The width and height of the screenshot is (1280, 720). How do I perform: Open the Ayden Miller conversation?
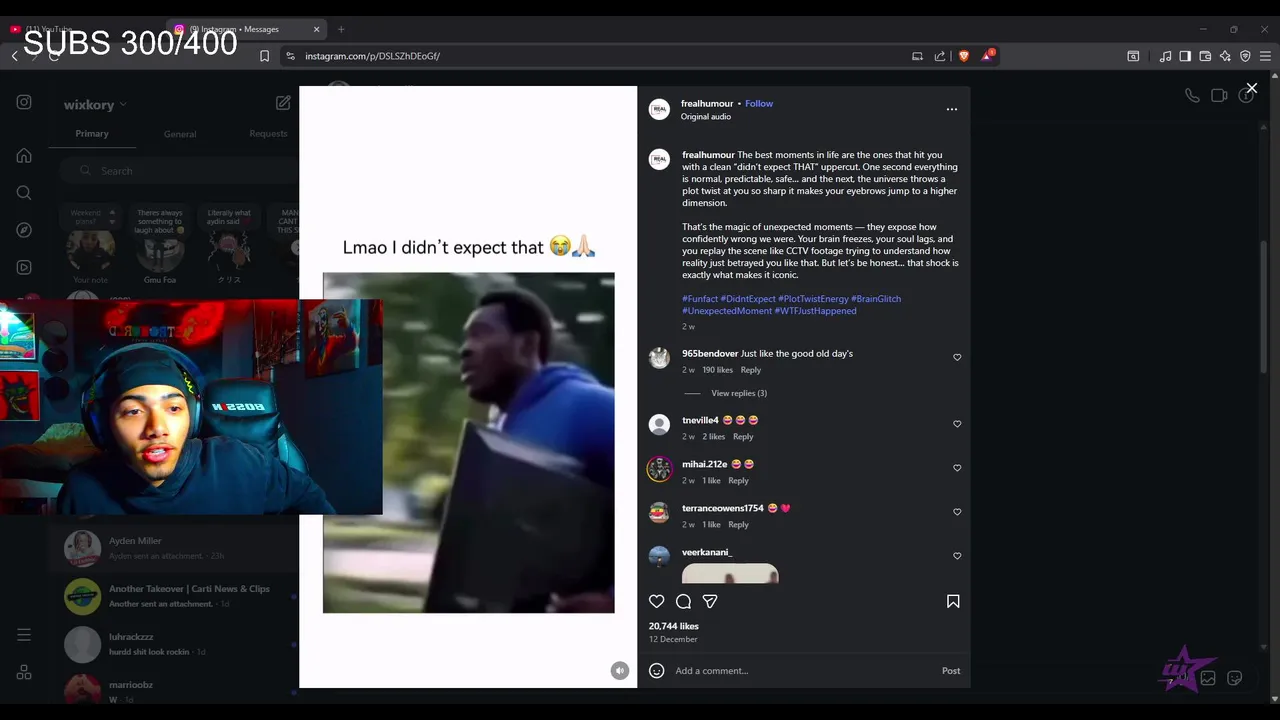[x=175, y=547]
